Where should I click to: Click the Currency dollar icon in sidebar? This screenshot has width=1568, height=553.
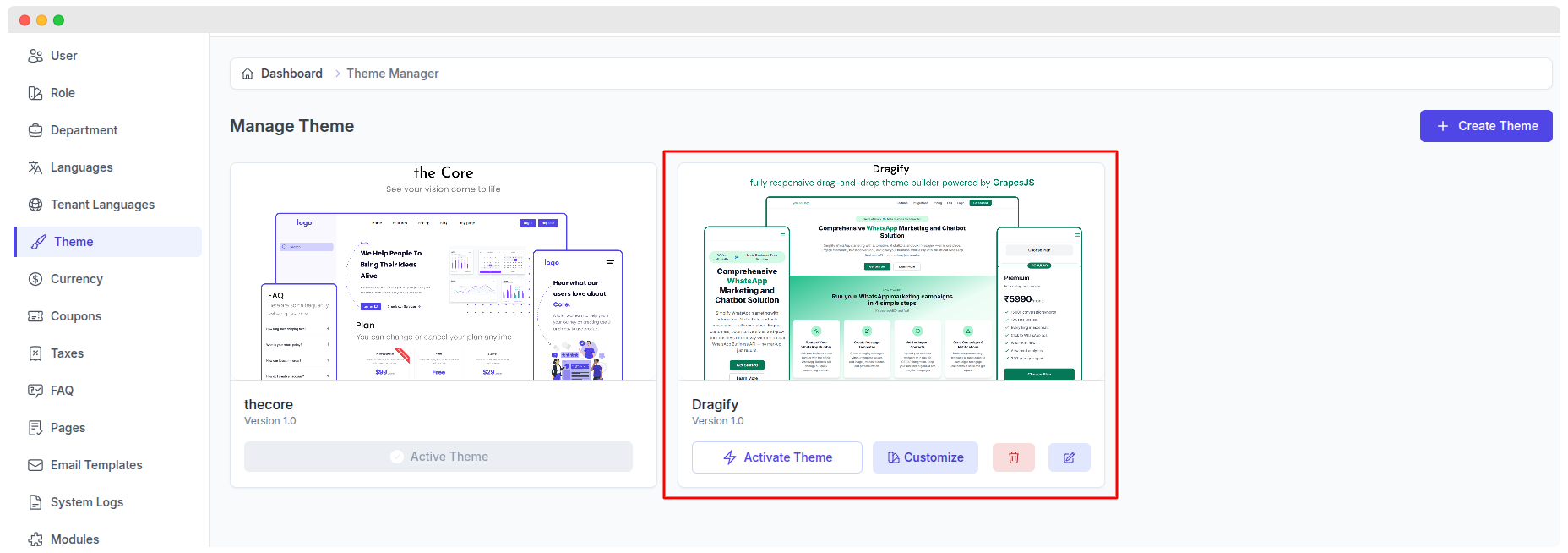(x=35, y=279)
